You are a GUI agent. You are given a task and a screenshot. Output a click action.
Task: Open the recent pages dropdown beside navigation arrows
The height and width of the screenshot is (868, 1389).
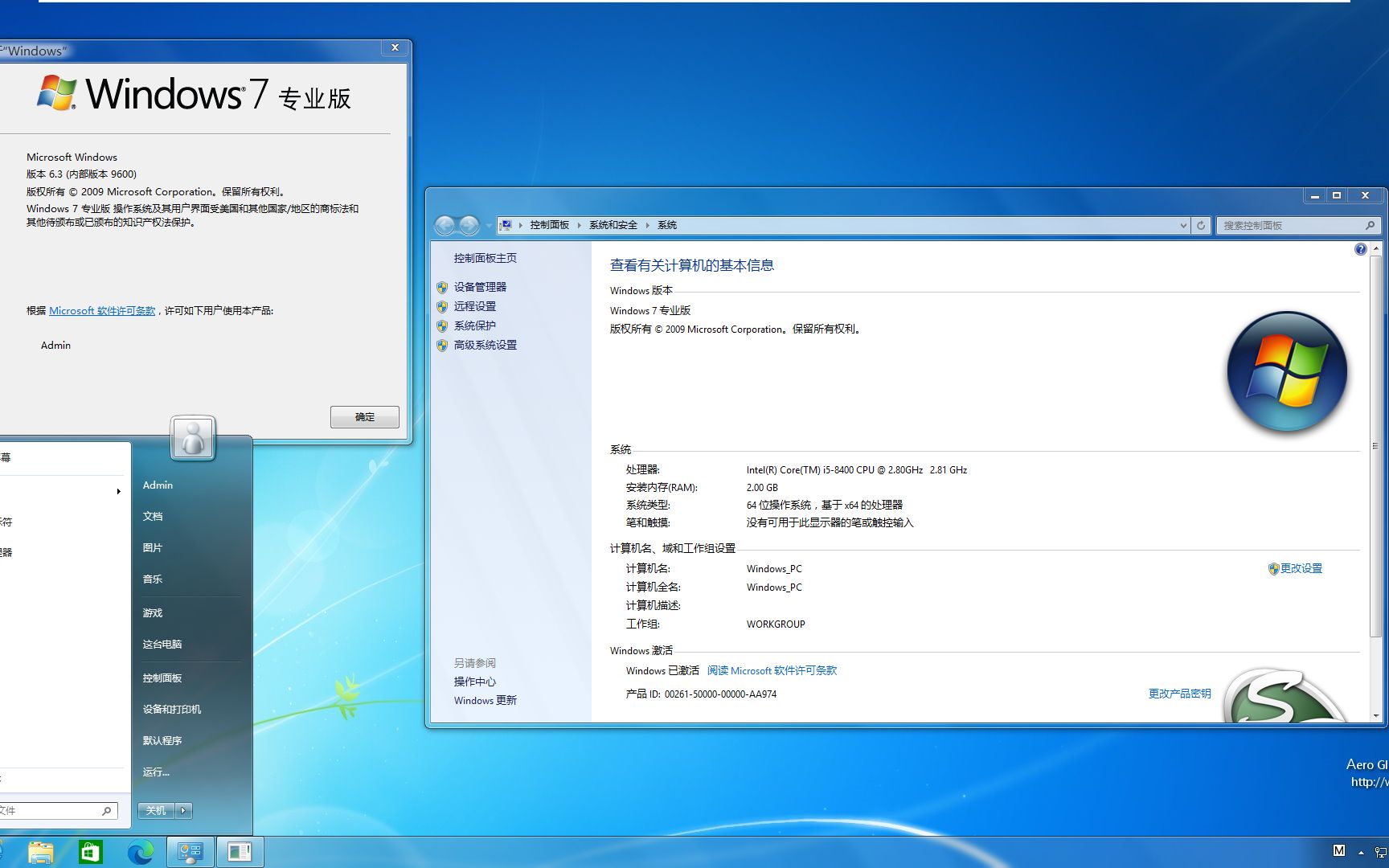pos(489,225)
